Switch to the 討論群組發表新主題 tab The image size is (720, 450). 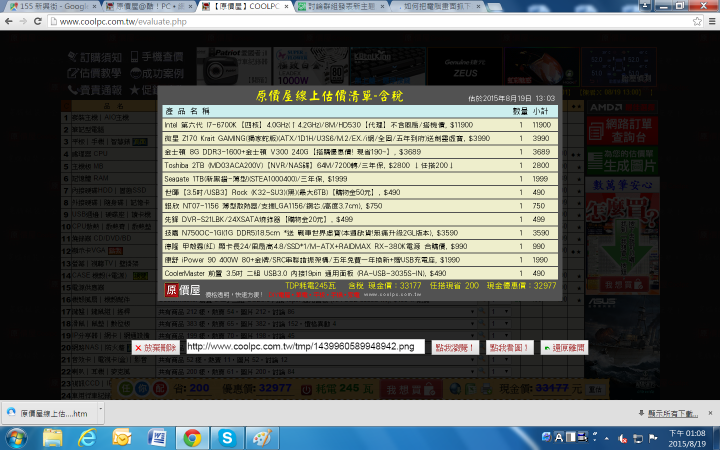coord(340,6)
